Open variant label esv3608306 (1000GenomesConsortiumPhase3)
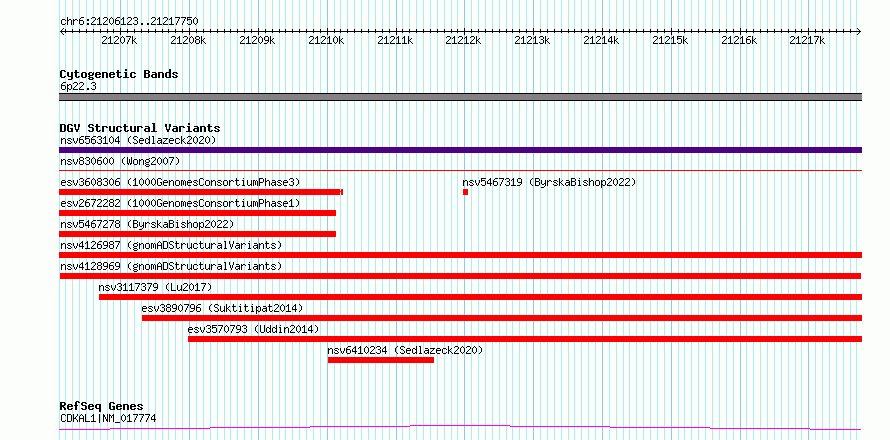The height and width of the screenshot is (440, 890). (x=180, y=182)
